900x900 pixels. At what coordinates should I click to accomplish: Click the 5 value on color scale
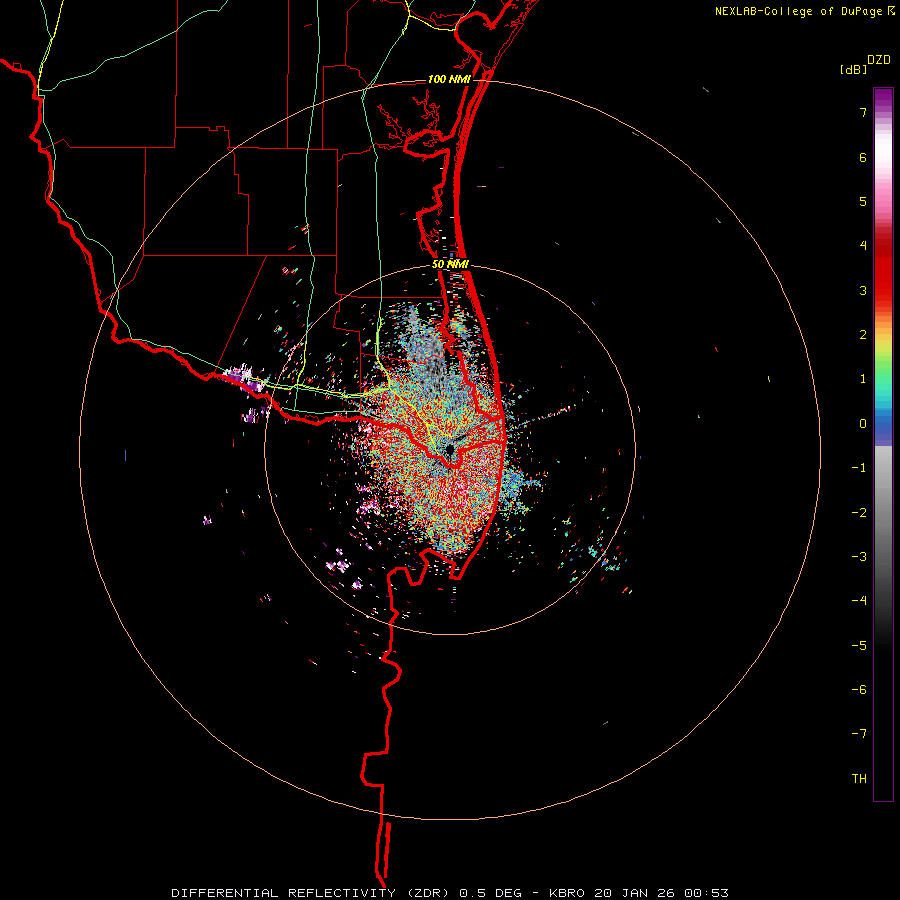[863, 201]
